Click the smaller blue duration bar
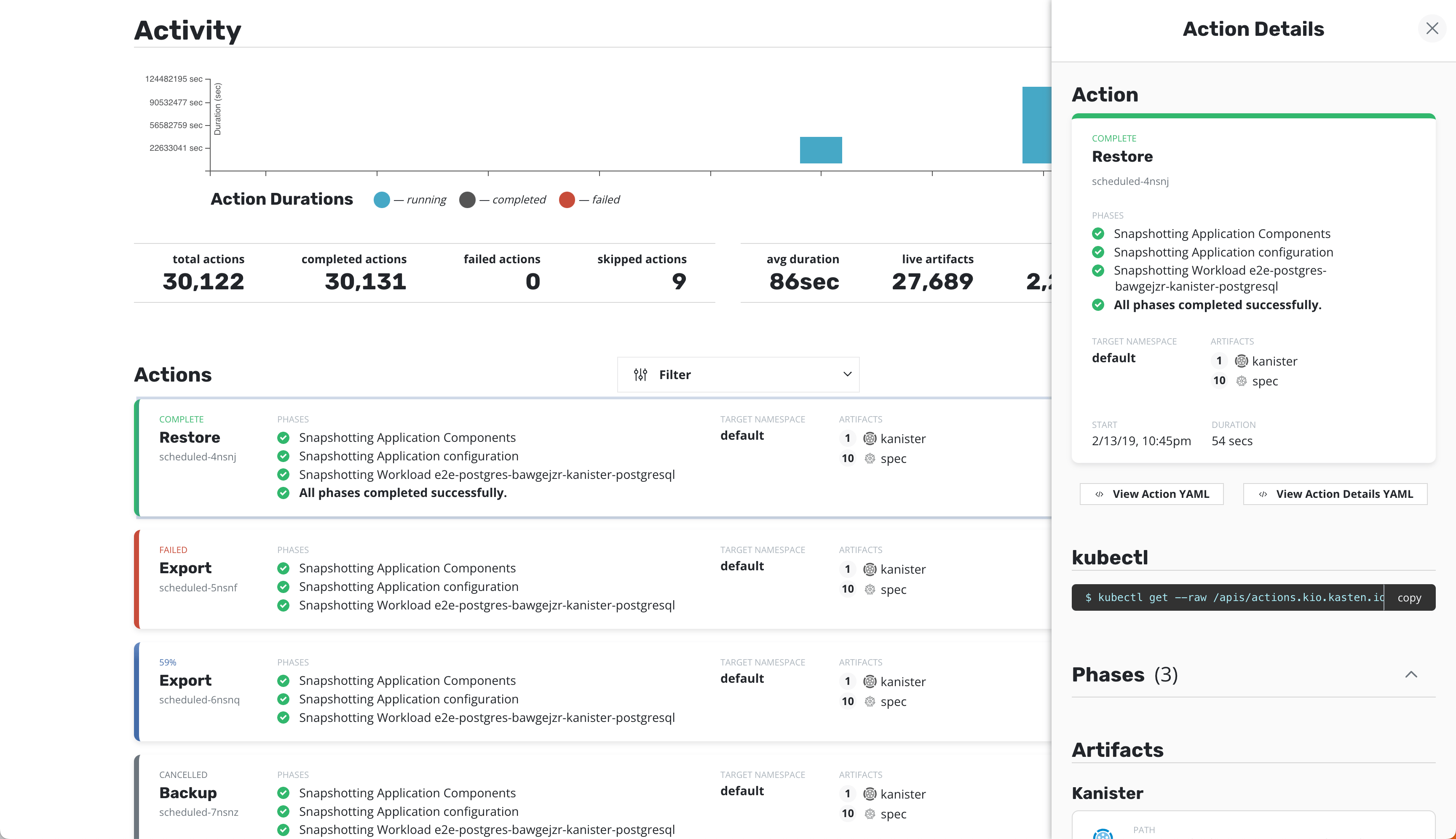The width and height of the screenshot is (1456, 839). point(820,150)
